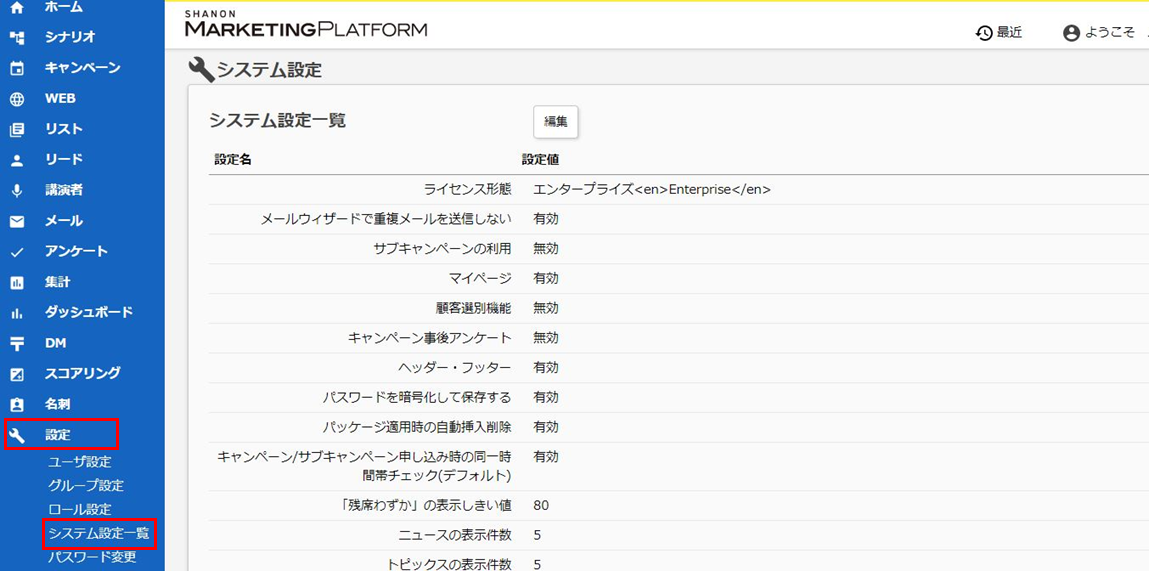Image resolution: width=1149 pixels, height=571 pixels.
Task: Click the scenario icon in sidebar
Action: coord(17,38)
